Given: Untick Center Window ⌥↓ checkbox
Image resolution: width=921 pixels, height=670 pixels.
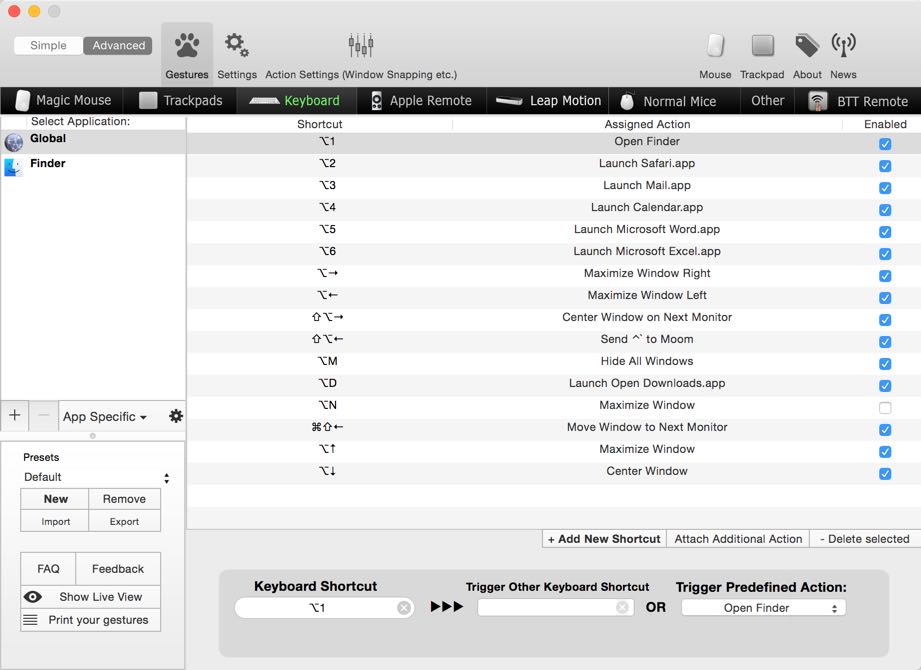Looking at the screenshot, I should tap(885, 473).
